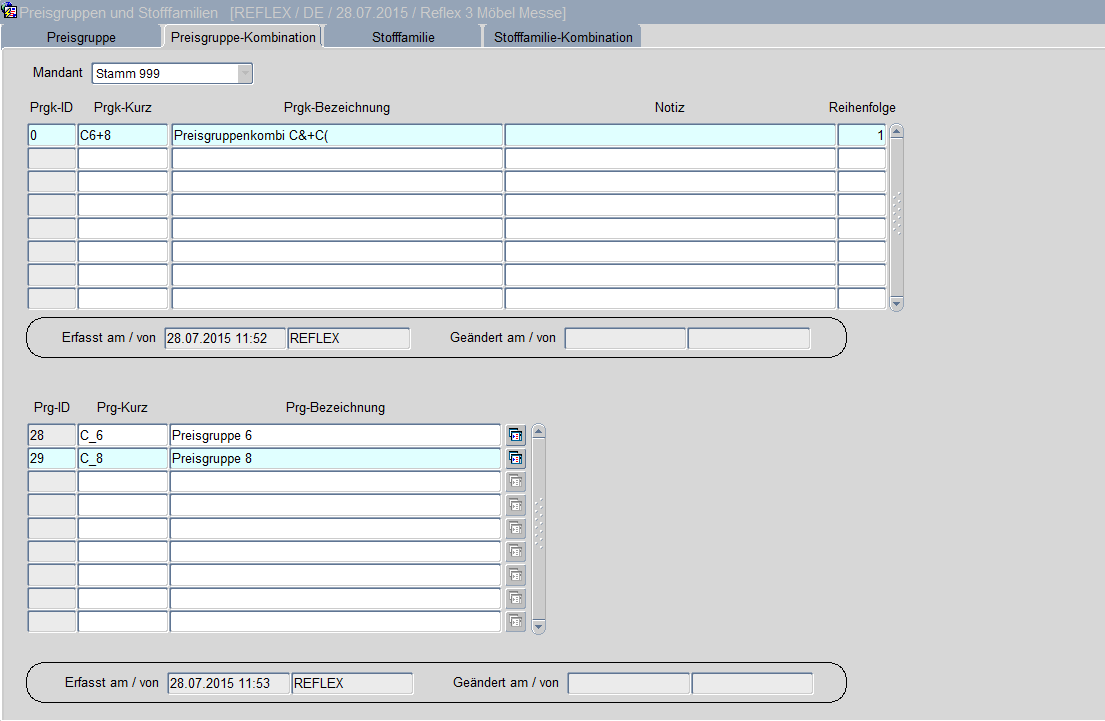Open the Stofffamilie-Kombination tab
Viewport: 1105px width, 721px height.
point(563,37)
